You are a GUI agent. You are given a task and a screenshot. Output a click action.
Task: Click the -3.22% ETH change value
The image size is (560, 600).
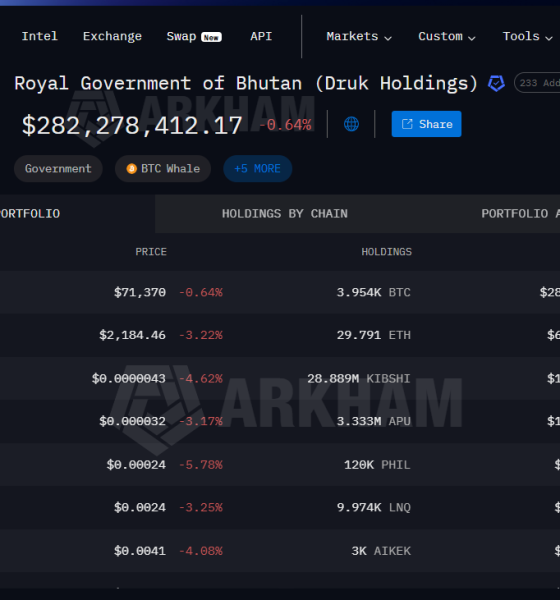click(201, 335)
